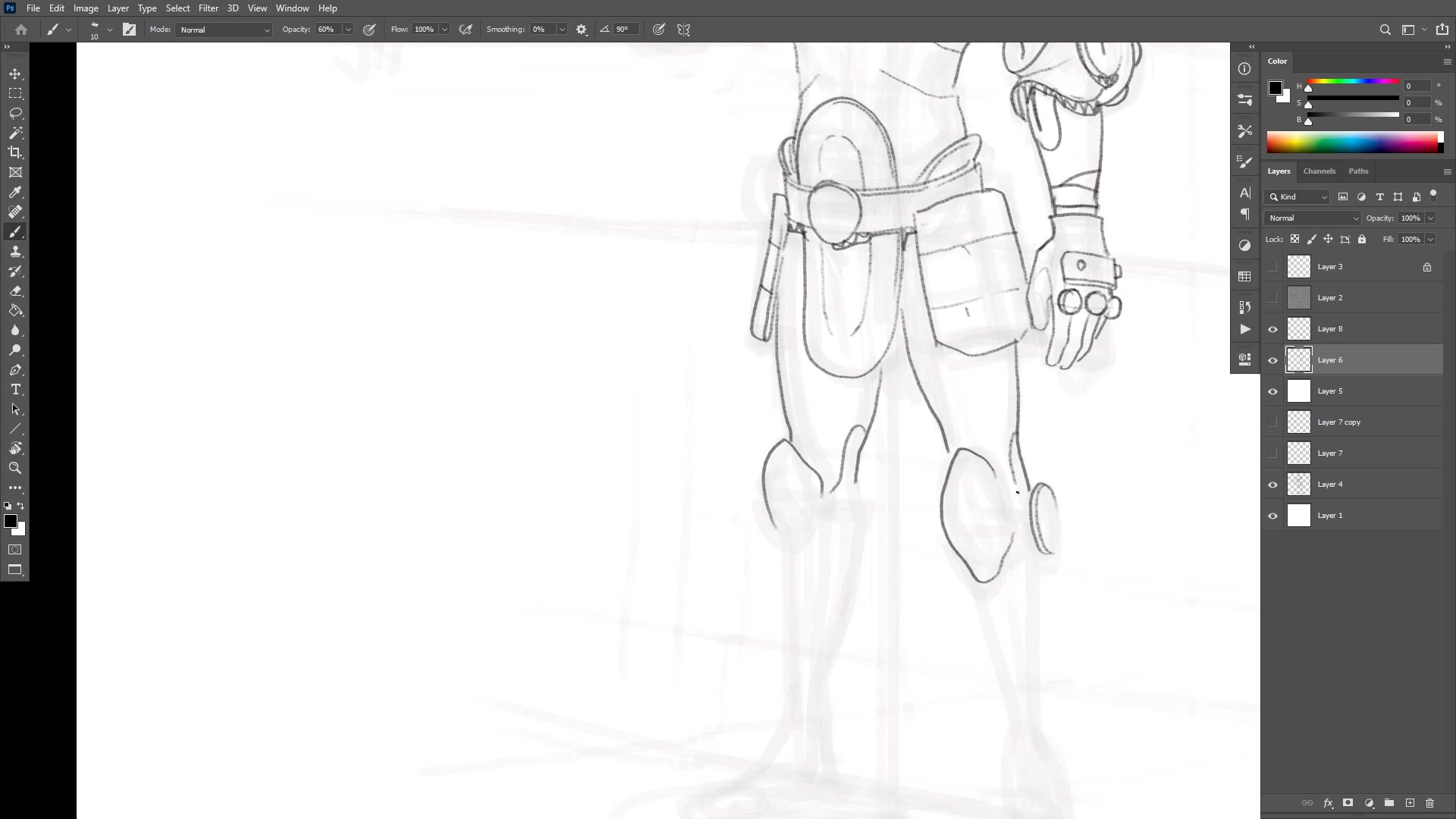This screenshot has height=819, width=1456.
Task: Select the Move tool
Action: [x=15, y=74]
